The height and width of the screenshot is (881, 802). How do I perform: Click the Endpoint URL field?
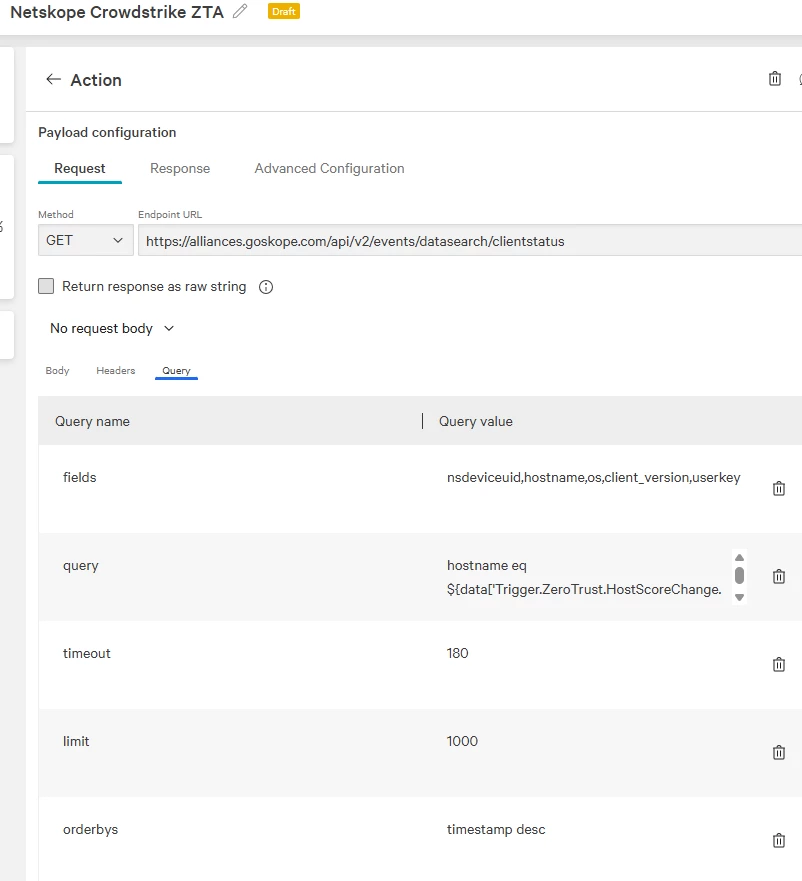click(x=470, y=241)
